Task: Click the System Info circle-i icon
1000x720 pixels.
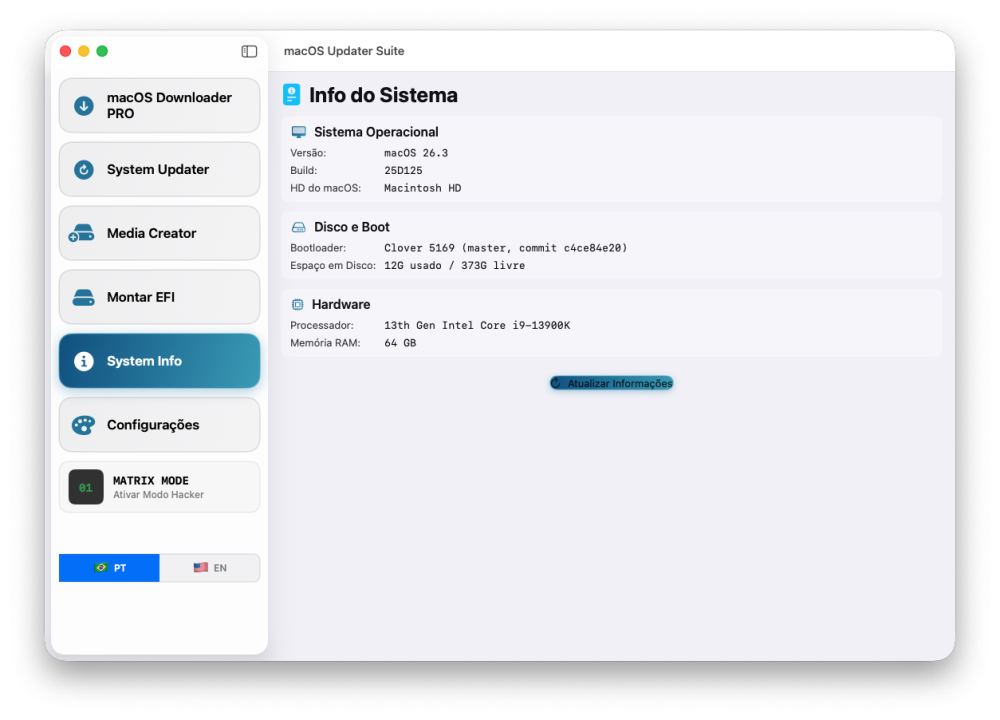Action: coord(84,361)
